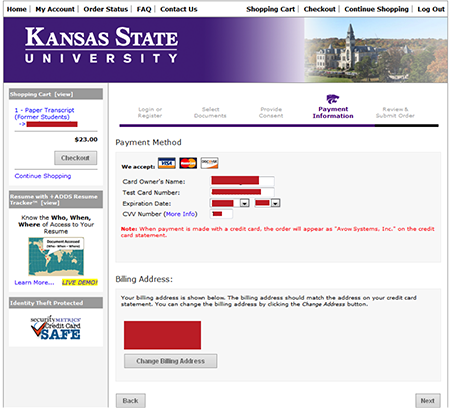Click the Billing Address heading
This screenshot has width=450, height=408.
click(144, 279)
